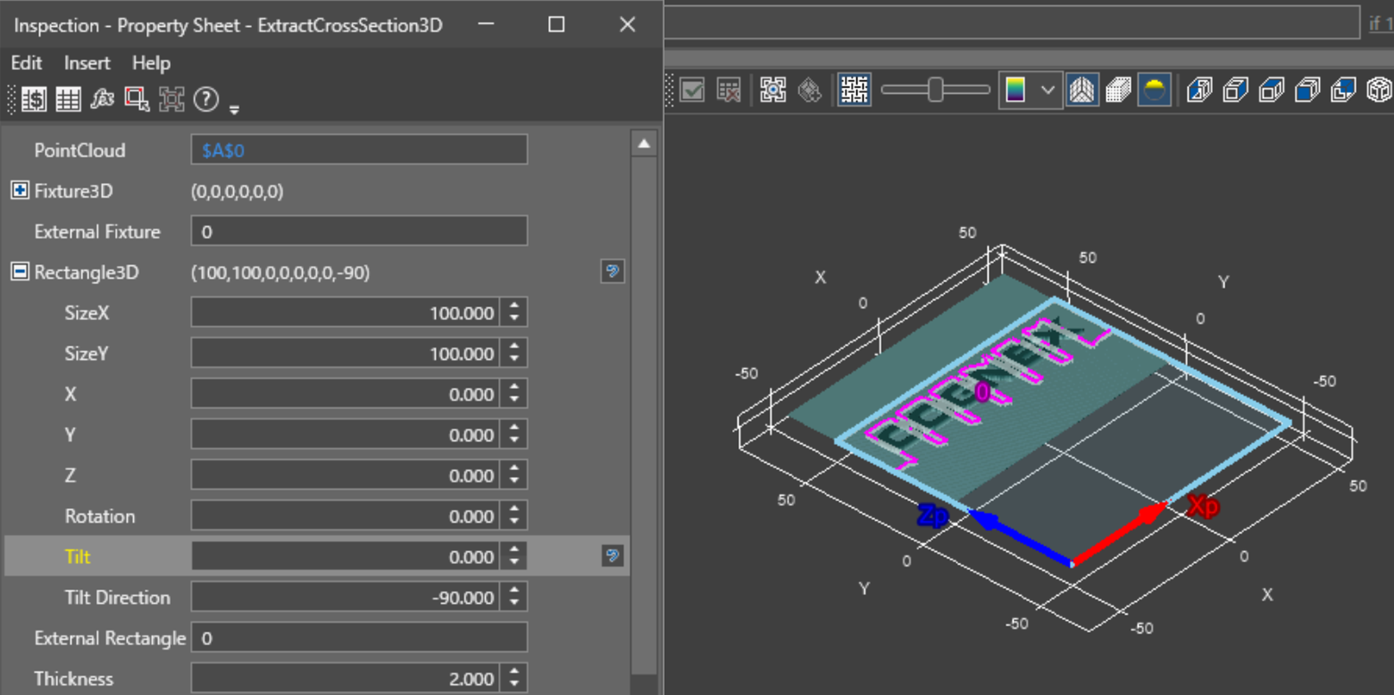This screenshot has width=1394, height=695.
Task: Open the Insert menu
Action: (87, 63)
